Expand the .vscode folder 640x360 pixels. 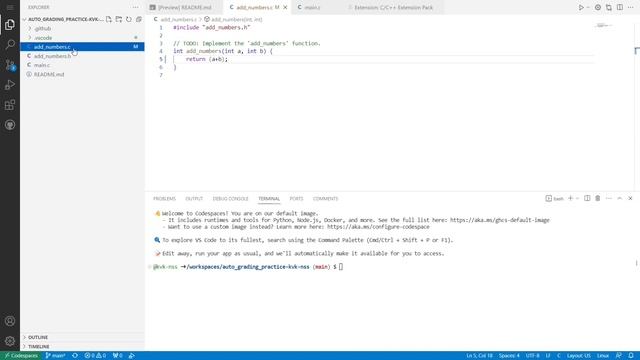[x=82, y=38]
